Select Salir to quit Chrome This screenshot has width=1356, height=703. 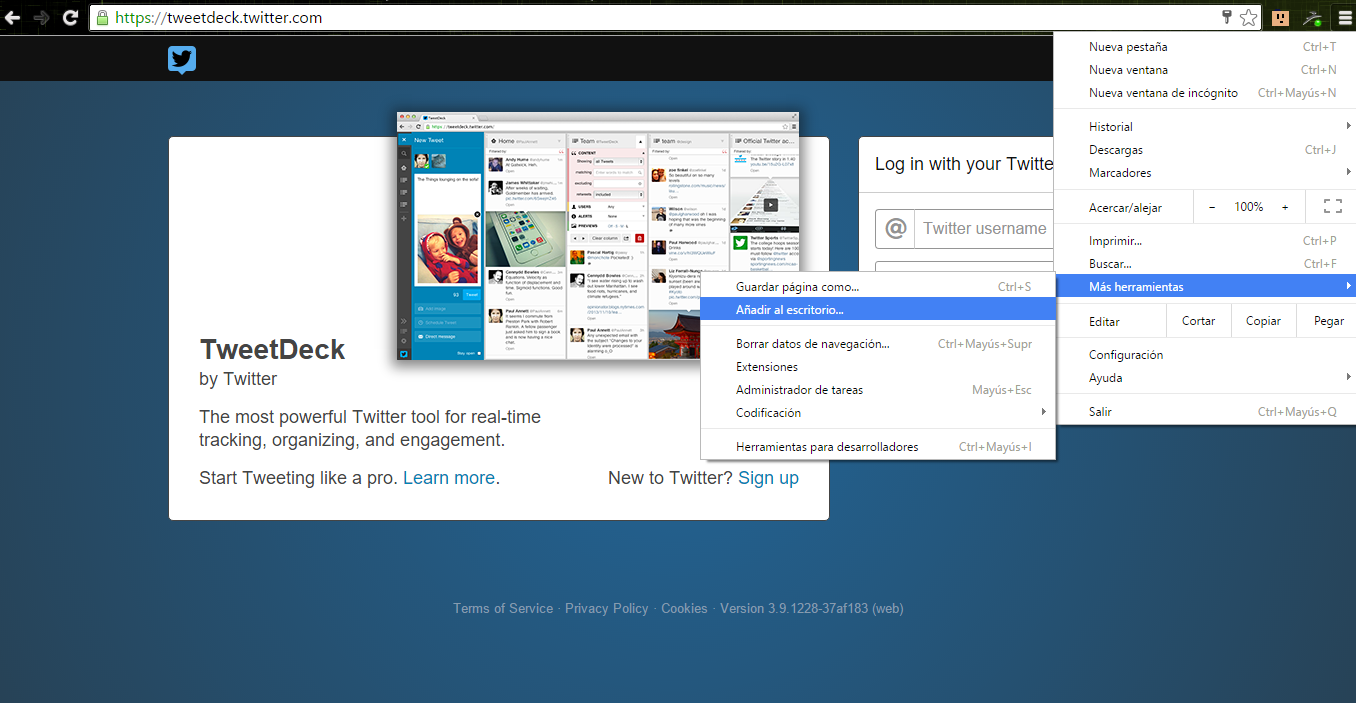pos(1205,412)
